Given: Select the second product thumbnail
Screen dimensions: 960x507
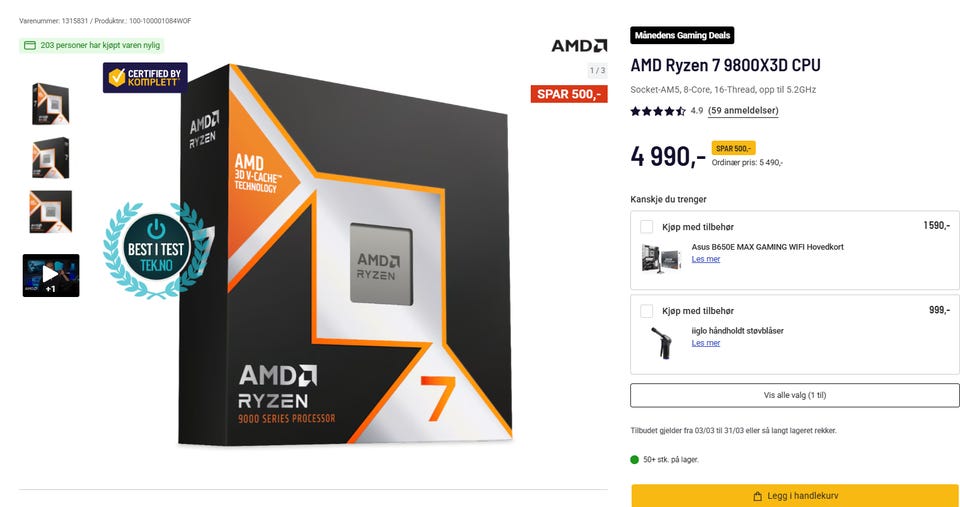Looking at the screenshot, I should tap(50, 158).
